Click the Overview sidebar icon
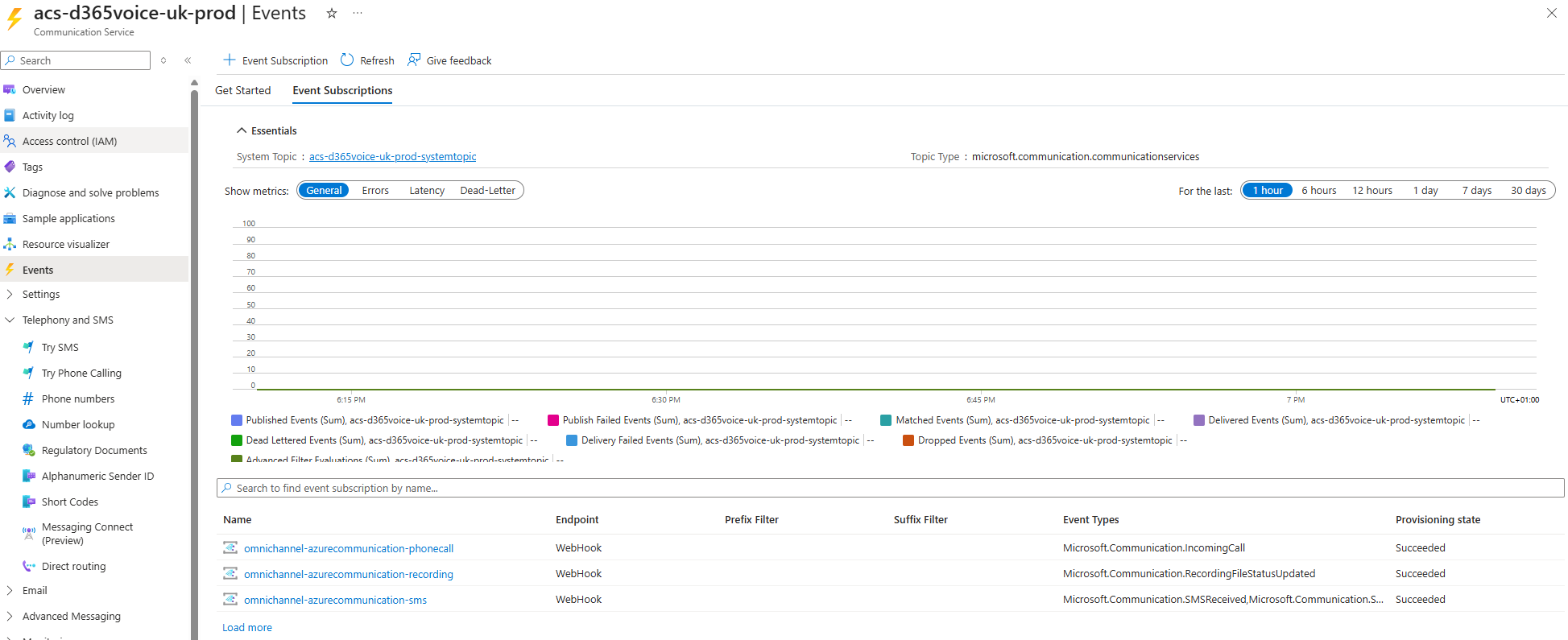The height and width of the screenshot is (640, 1568). click(10, 89)
